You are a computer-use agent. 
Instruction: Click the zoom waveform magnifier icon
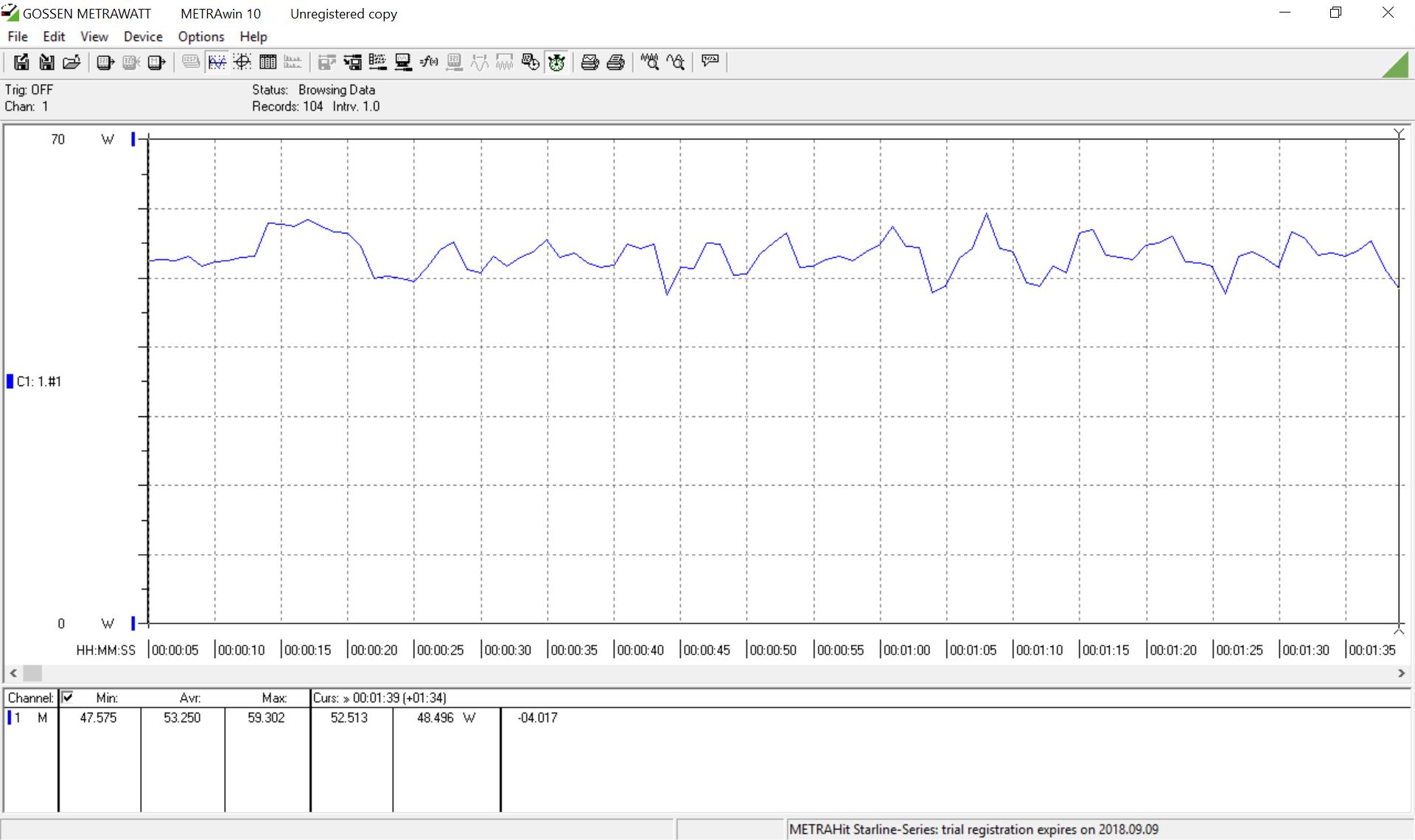(x=649, y=63)
